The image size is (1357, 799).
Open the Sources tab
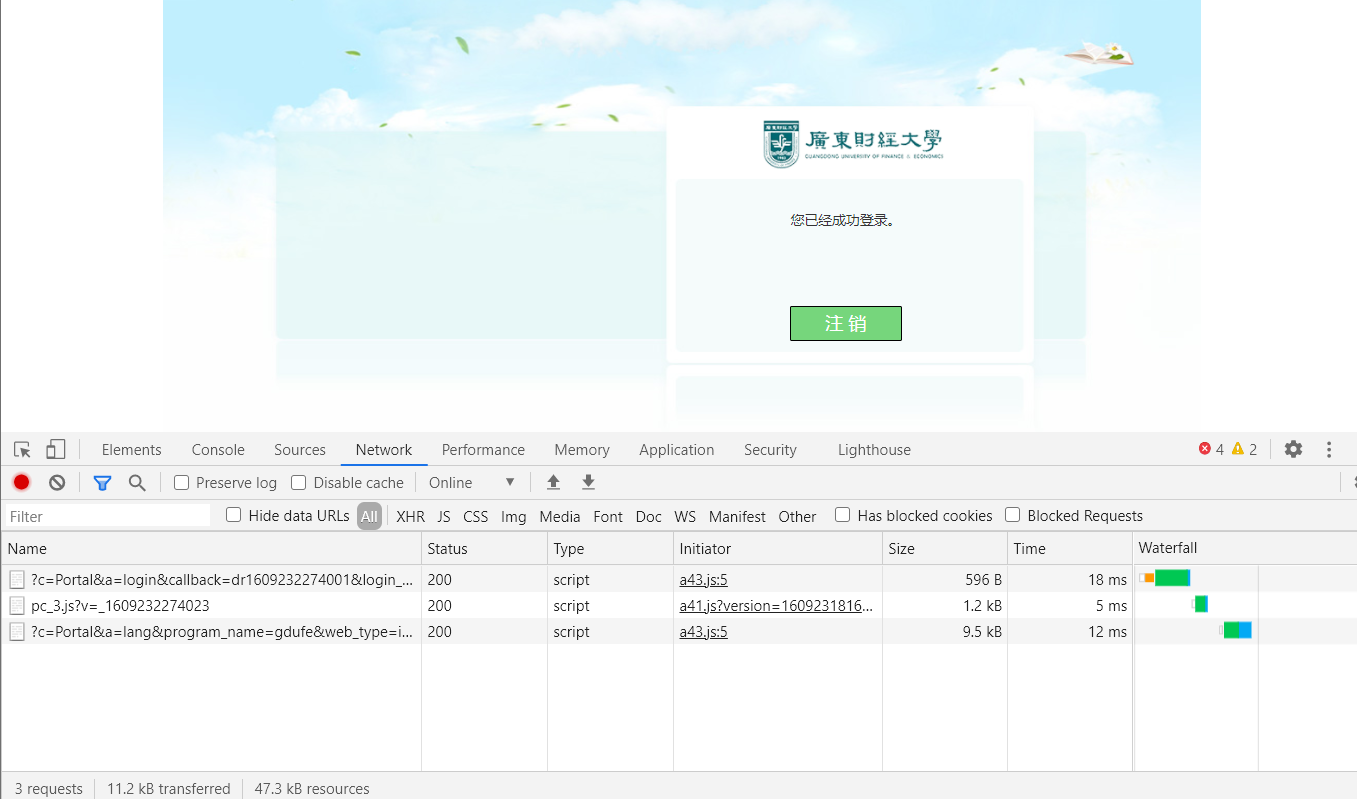(x=300, y=450)
